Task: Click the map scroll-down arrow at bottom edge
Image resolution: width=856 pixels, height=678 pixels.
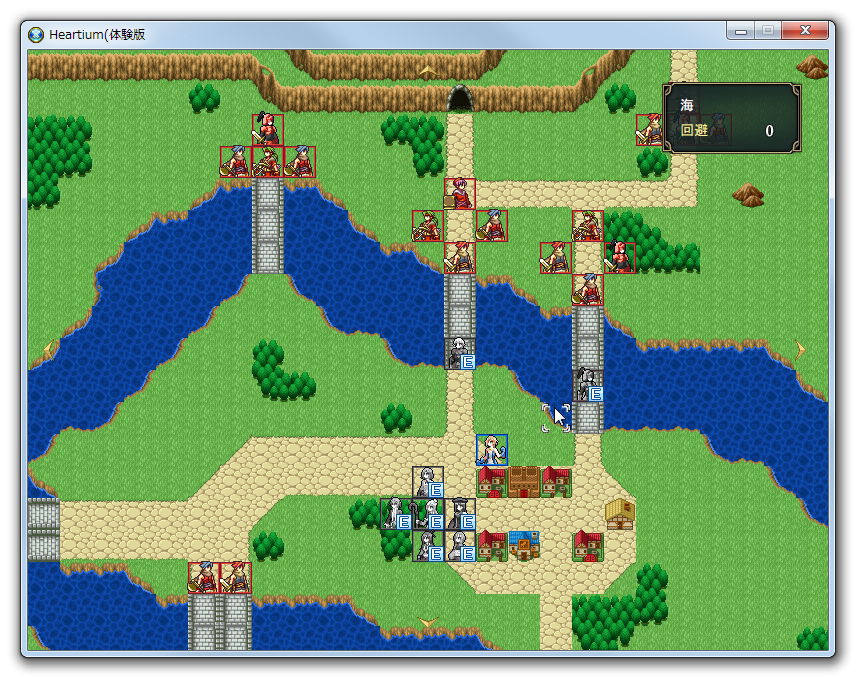Action: (x=427, y=622)
